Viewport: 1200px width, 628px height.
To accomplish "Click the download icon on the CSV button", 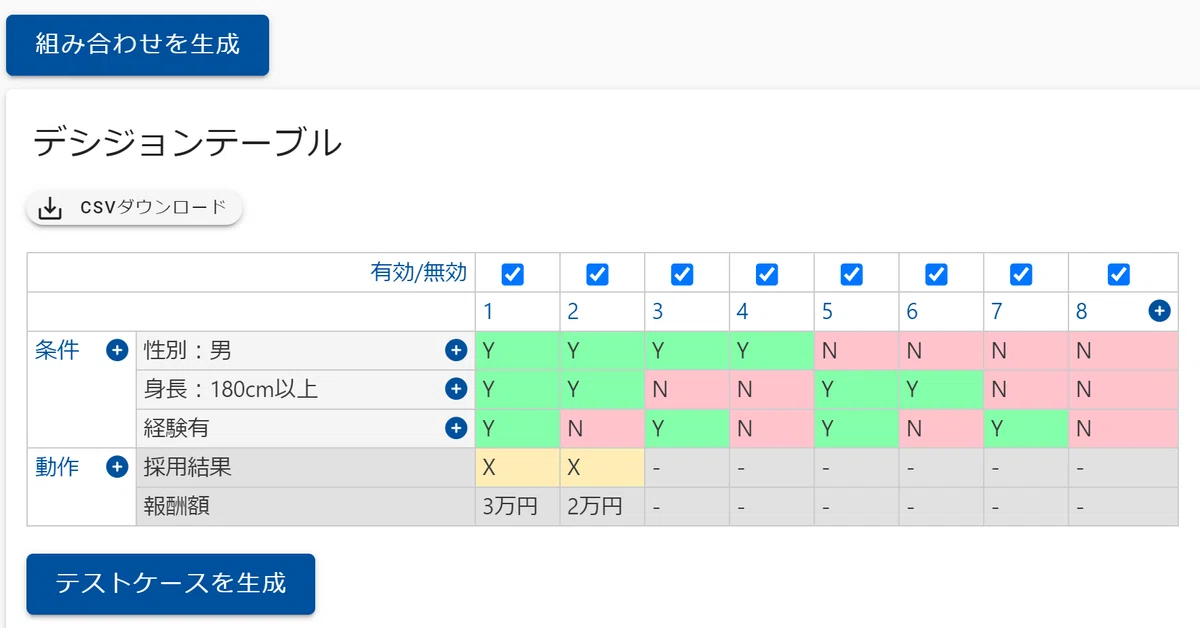I will 50,208.
